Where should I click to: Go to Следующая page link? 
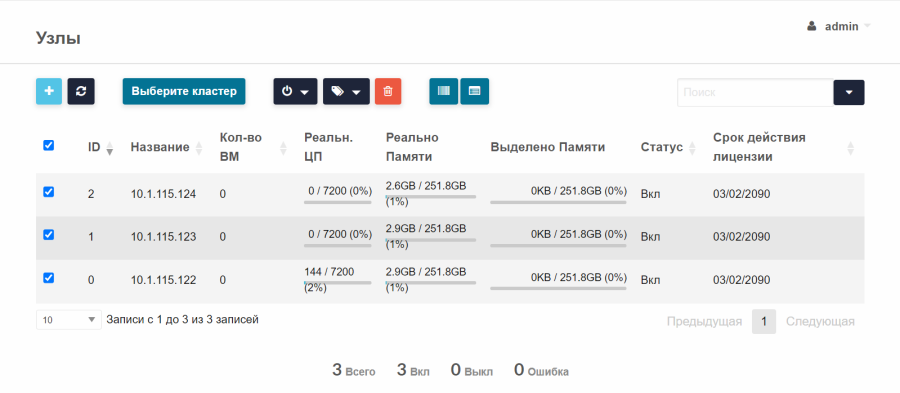tap(820, 321)
